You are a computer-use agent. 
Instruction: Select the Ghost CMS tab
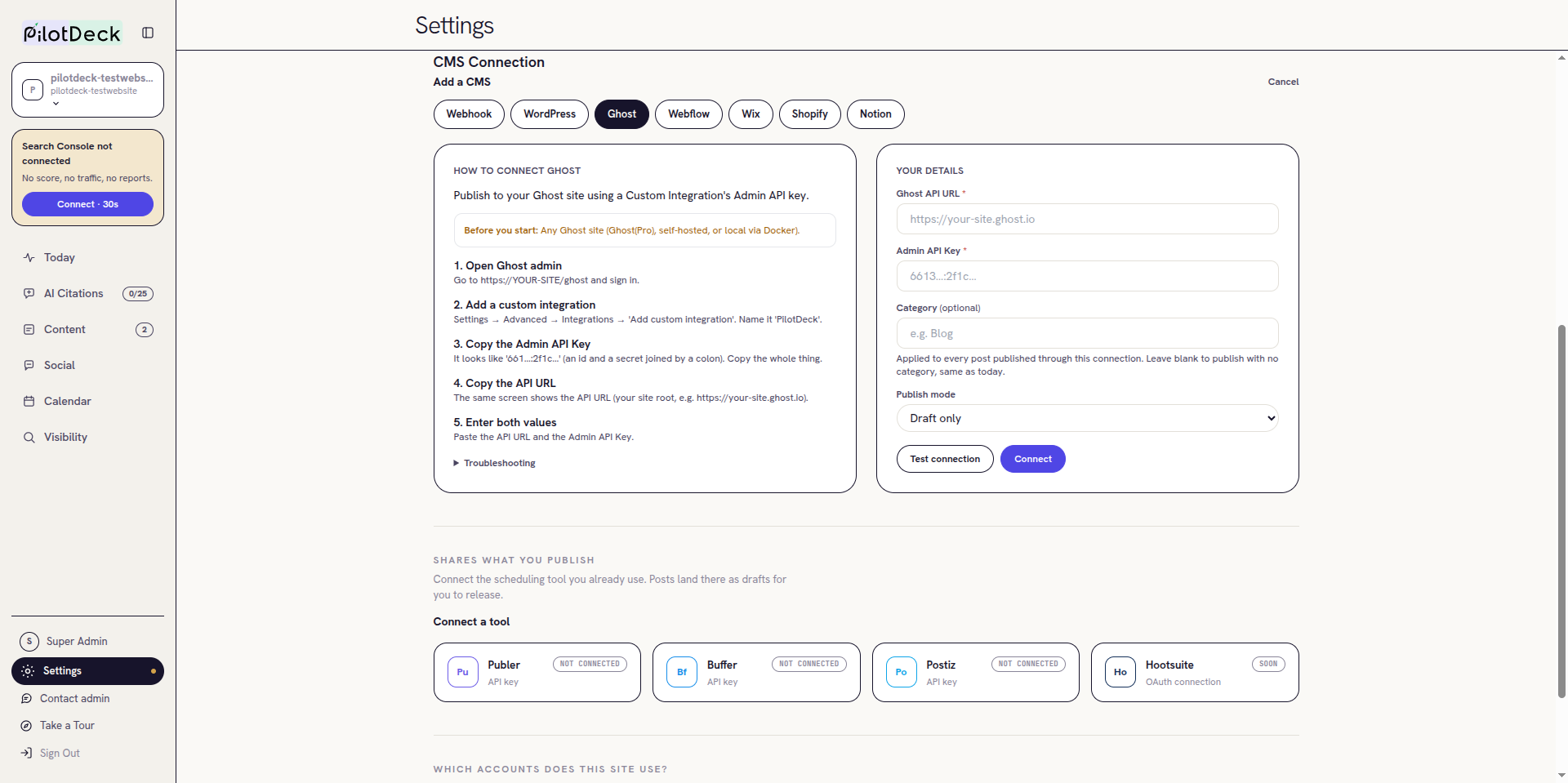click(621, 114)
